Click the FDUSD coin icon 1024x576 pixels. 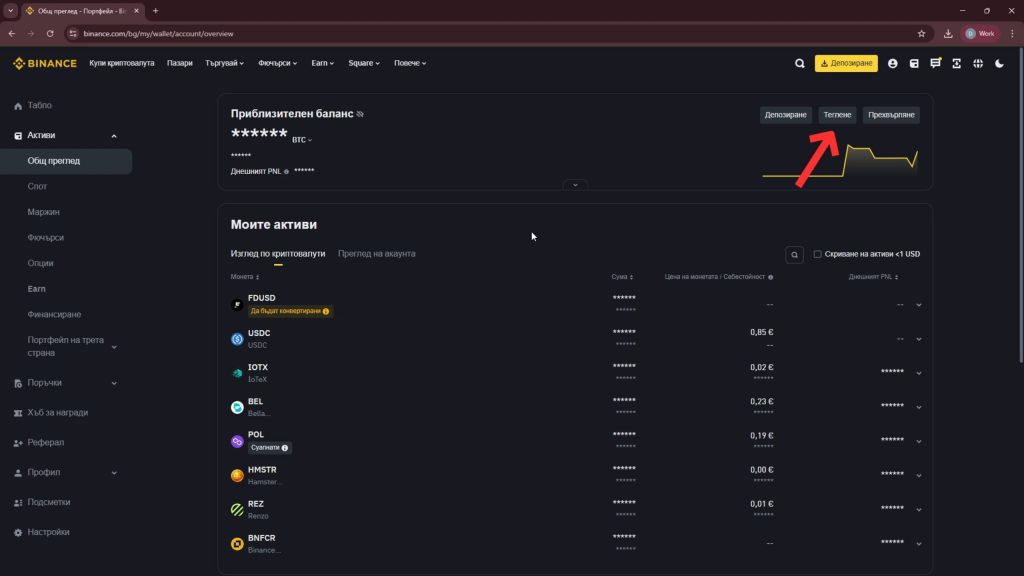coord(237,304)
